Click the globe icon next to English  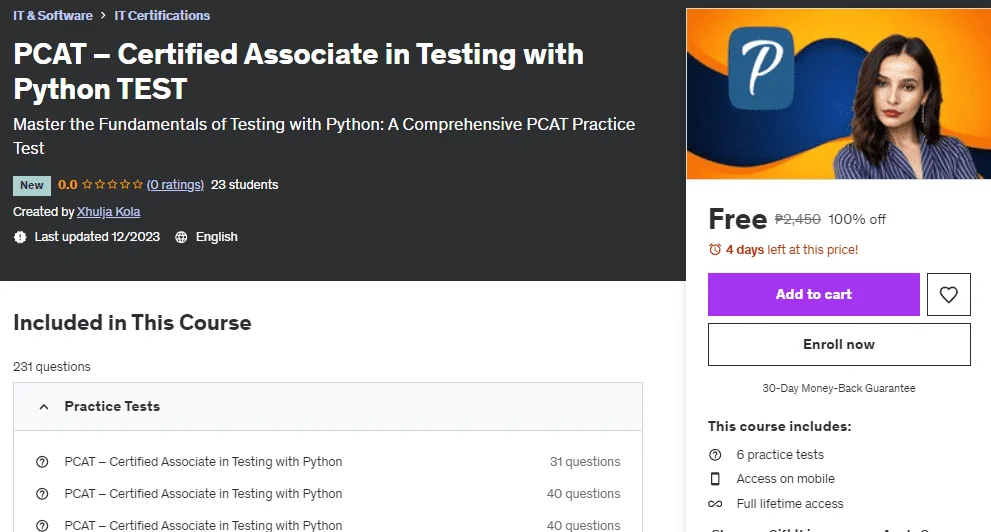click(181, 237)
